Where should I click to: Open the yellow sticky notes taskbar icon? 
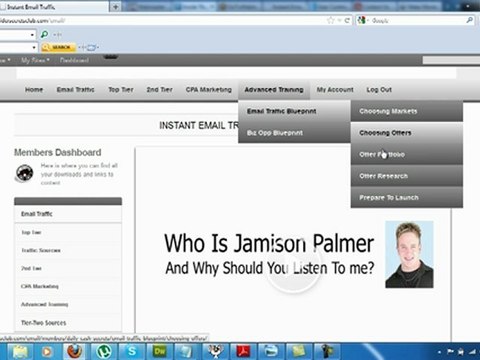tap(299, 351)
